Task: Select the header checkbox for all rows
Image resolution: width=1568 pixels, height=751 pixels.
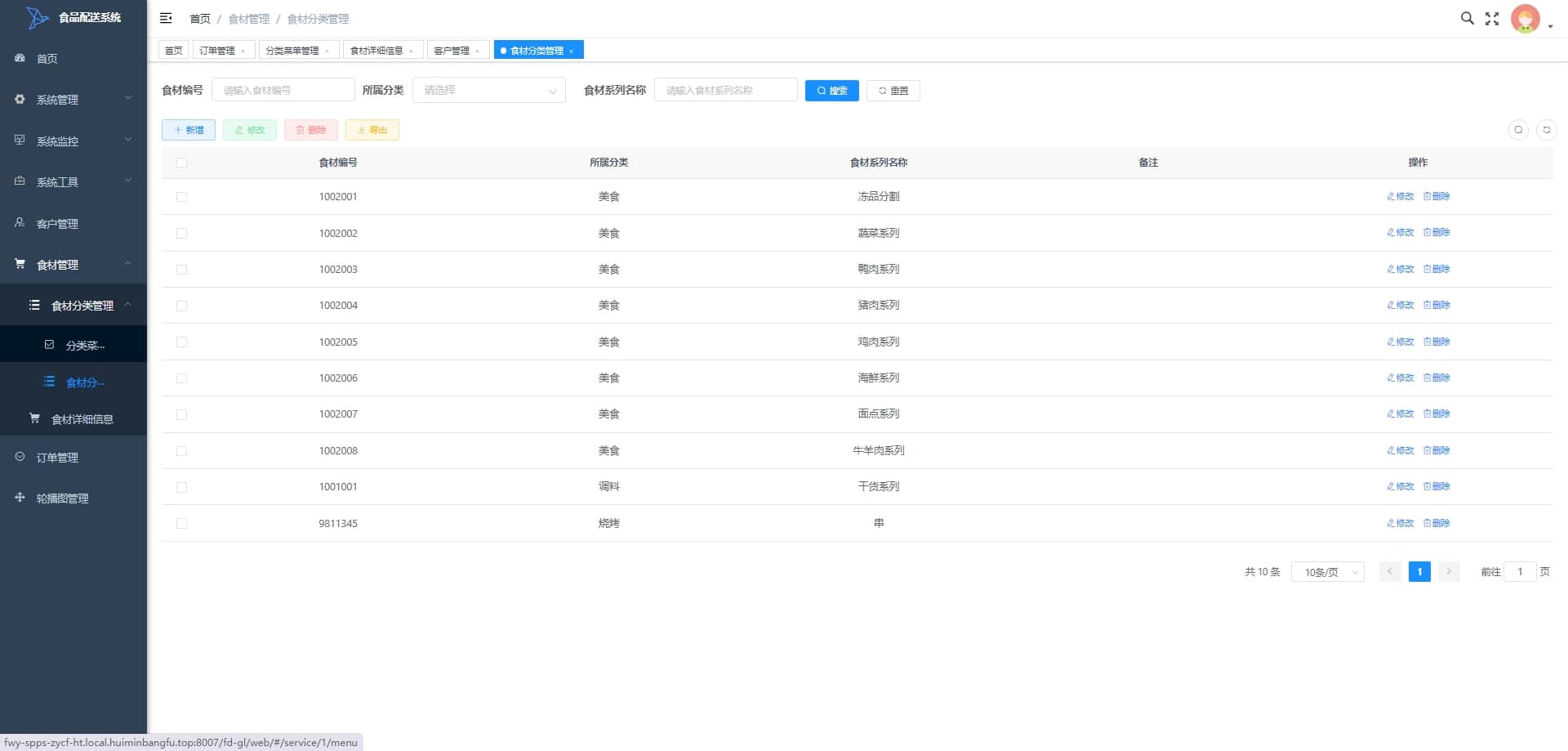Action: coord(181,163)
